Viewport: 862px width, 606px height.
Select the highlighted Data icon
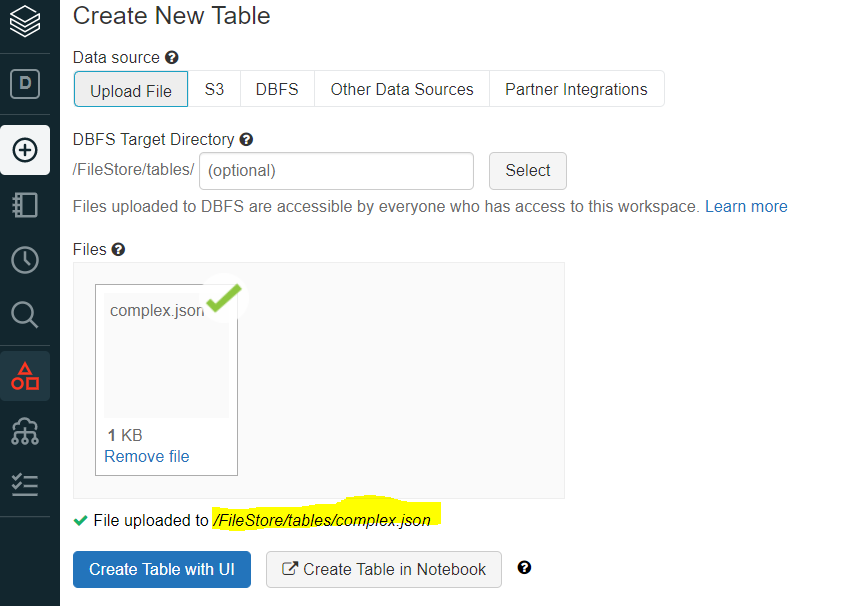pos(25,375)
